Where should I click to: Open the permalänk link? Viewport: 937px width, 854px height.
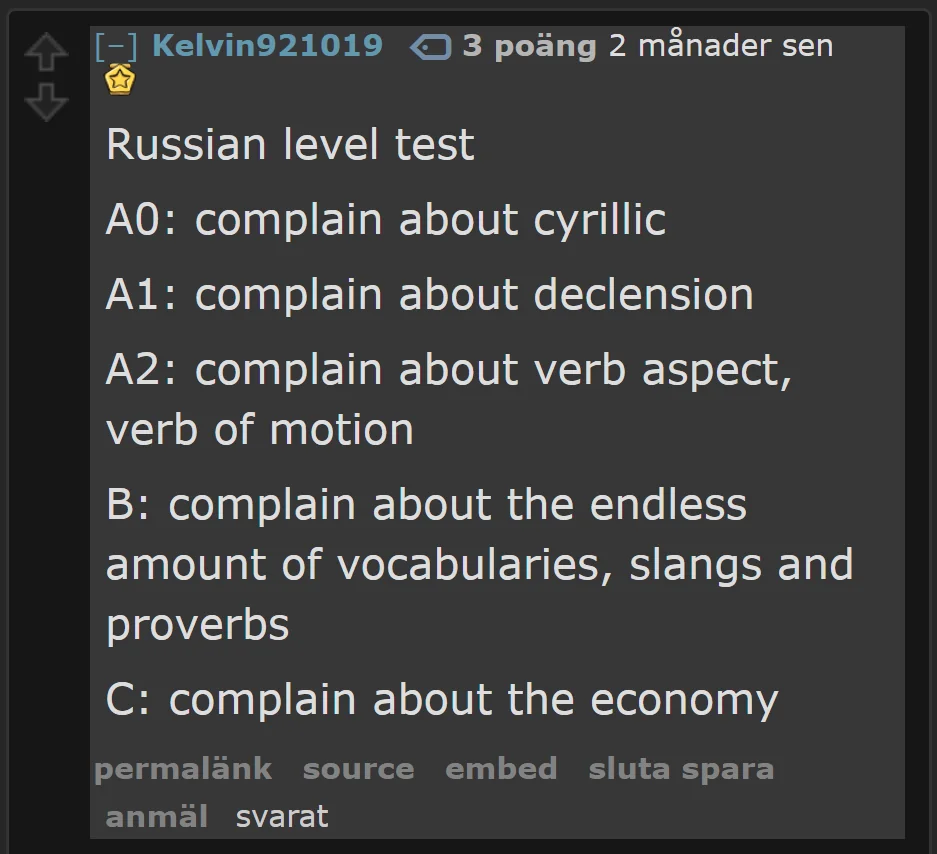[183, 769]
